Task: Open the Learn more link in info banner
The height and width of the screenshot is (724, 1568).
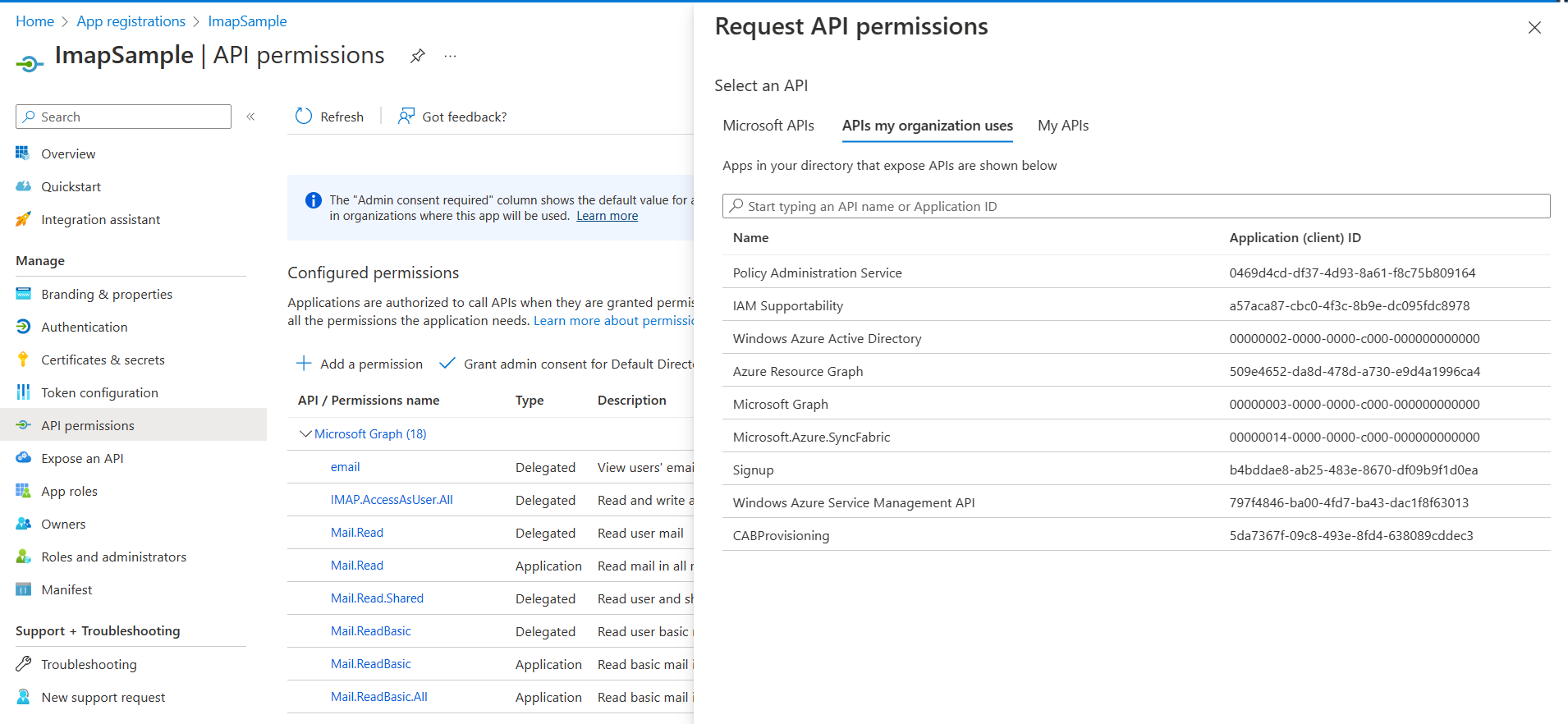Action: point(607,216)
